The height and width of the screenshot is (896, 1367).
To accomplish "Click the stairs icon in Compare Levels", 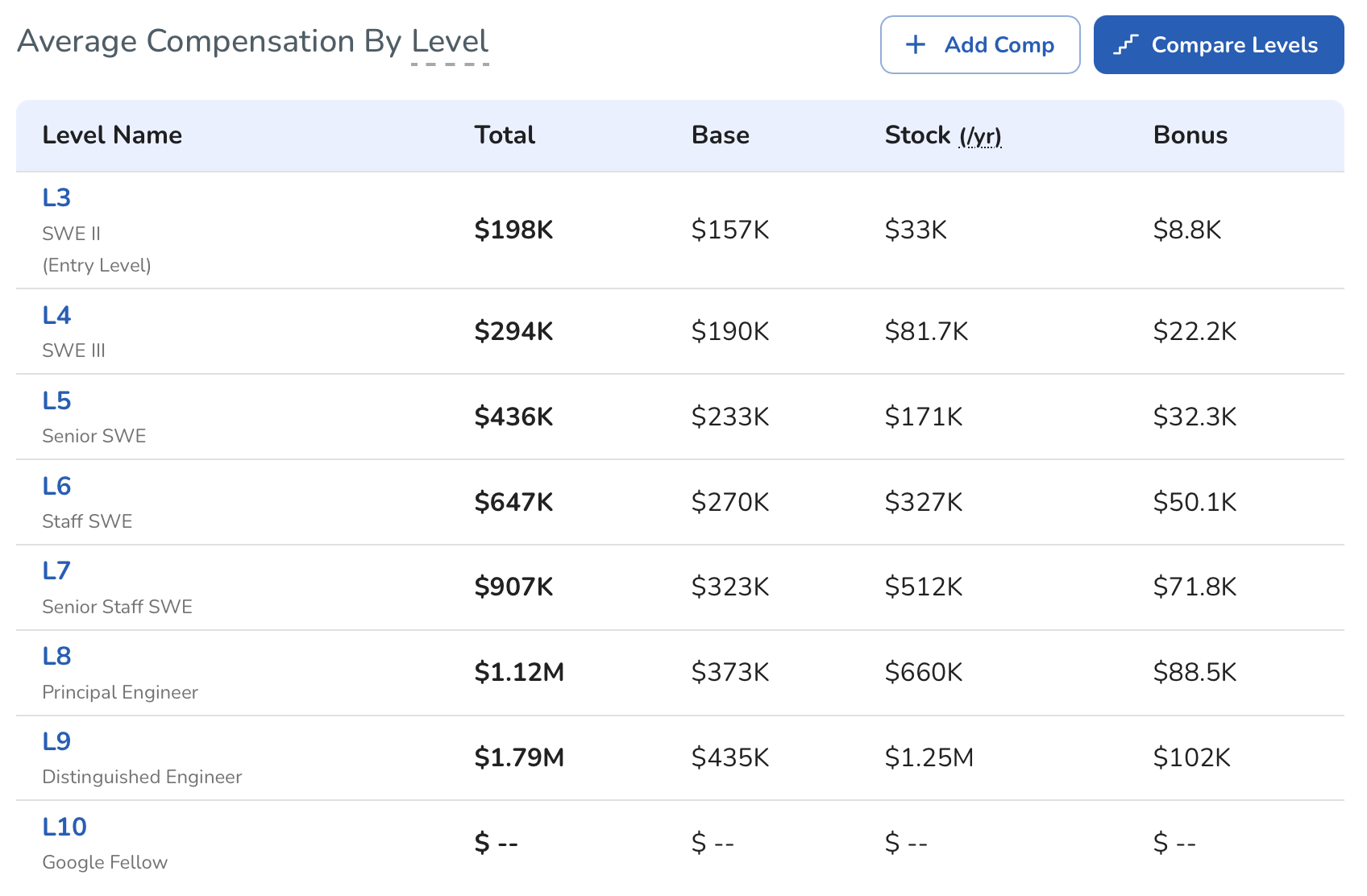I will [x=1126, y=45].
